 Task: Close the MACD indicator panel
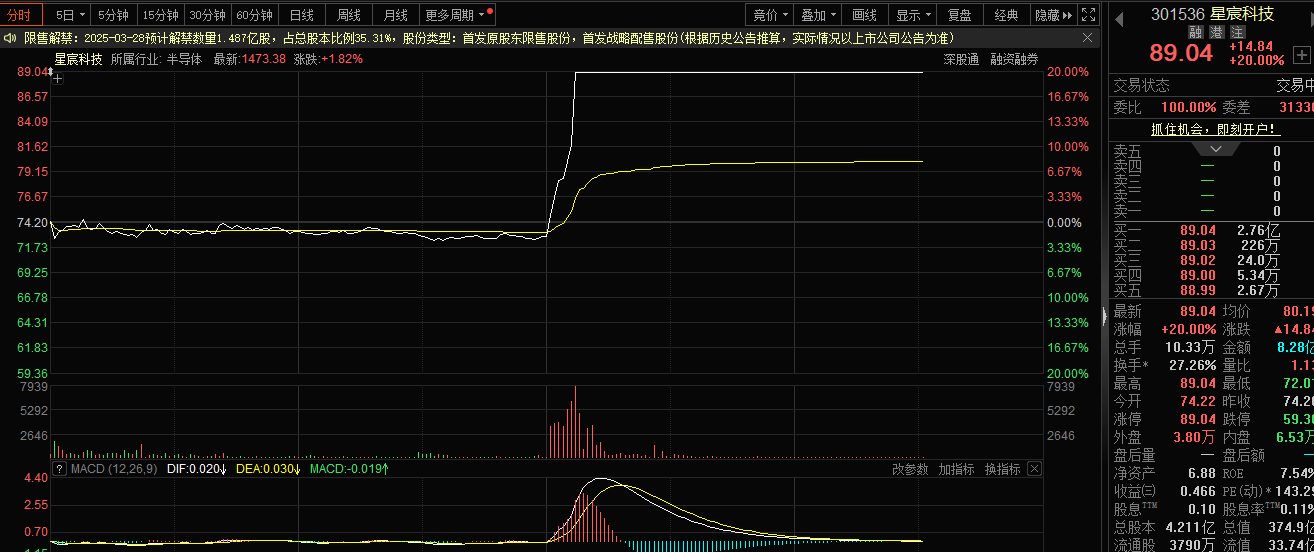click(1034, 468)
